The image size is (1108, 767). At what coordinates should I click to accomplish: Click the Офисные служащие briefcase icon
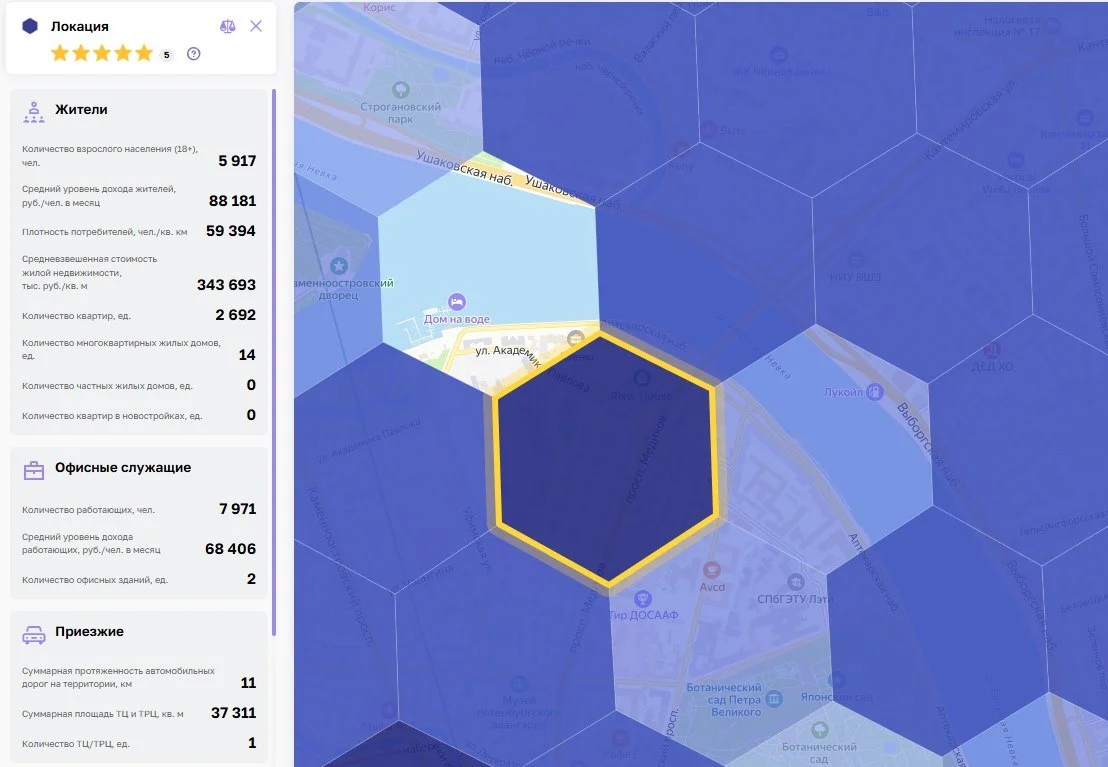(34, 470)
